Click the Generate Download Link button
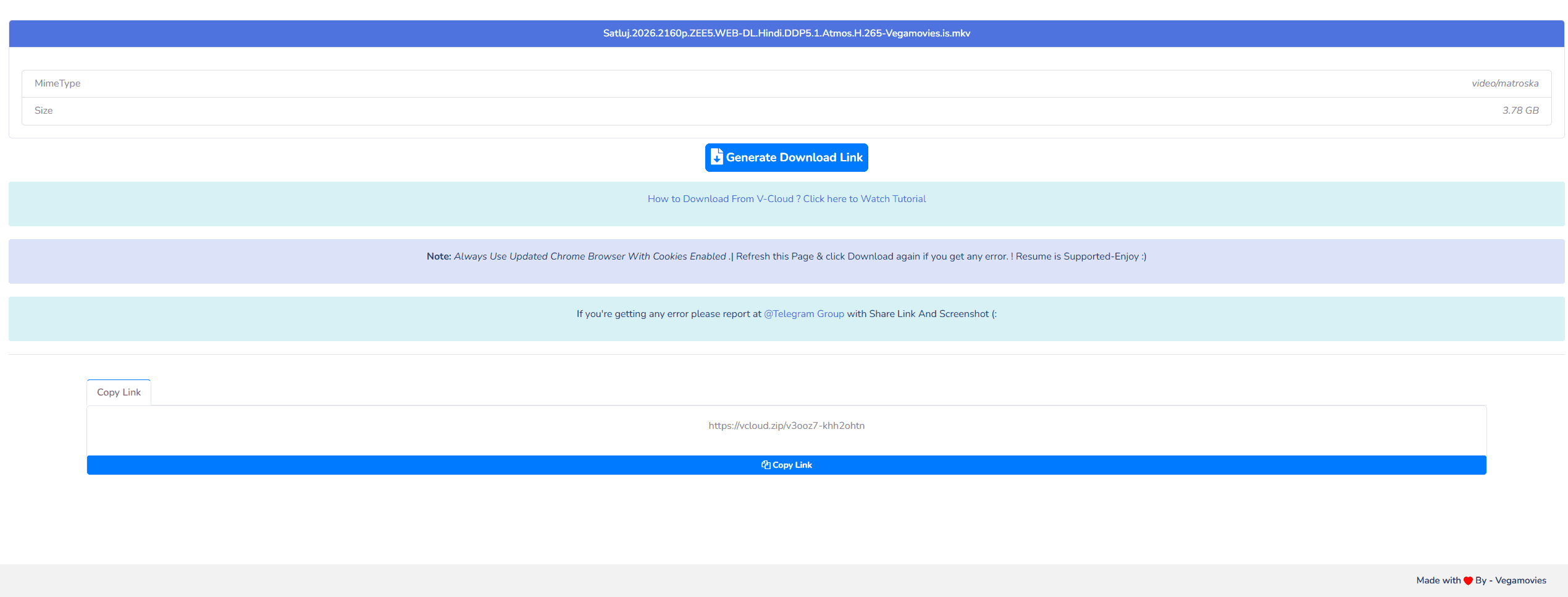This screenshot has width=1568, height=597. (x=786, y=158)
